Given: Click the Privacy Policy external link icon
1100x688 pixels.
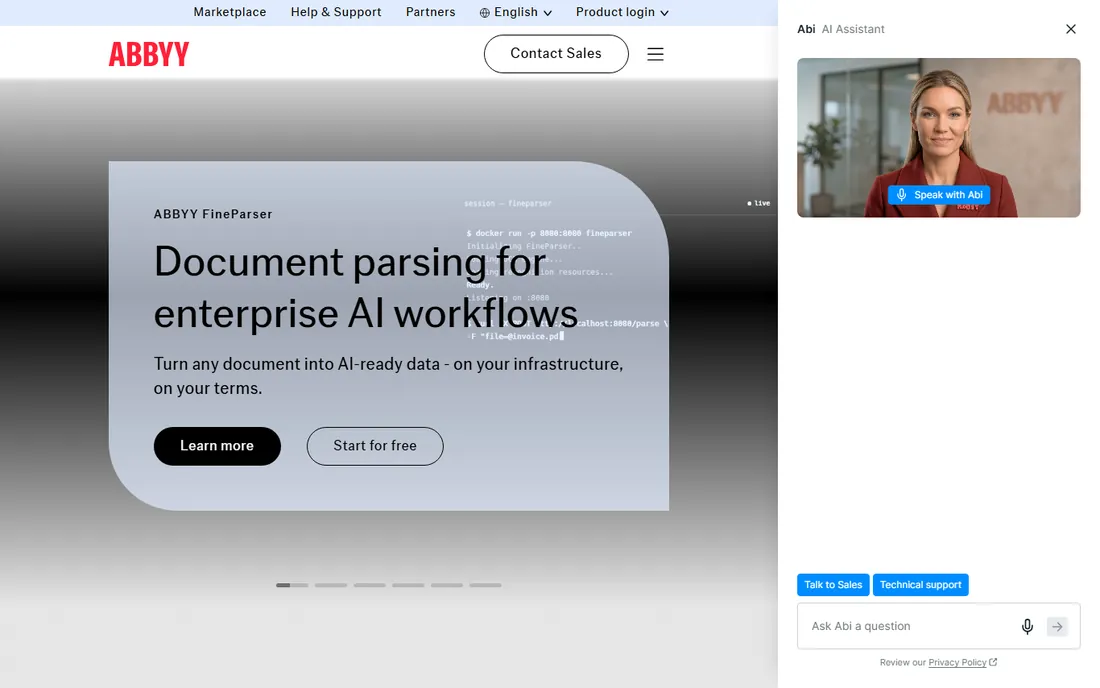Looking at the screenshot, I should pos(993,662).
